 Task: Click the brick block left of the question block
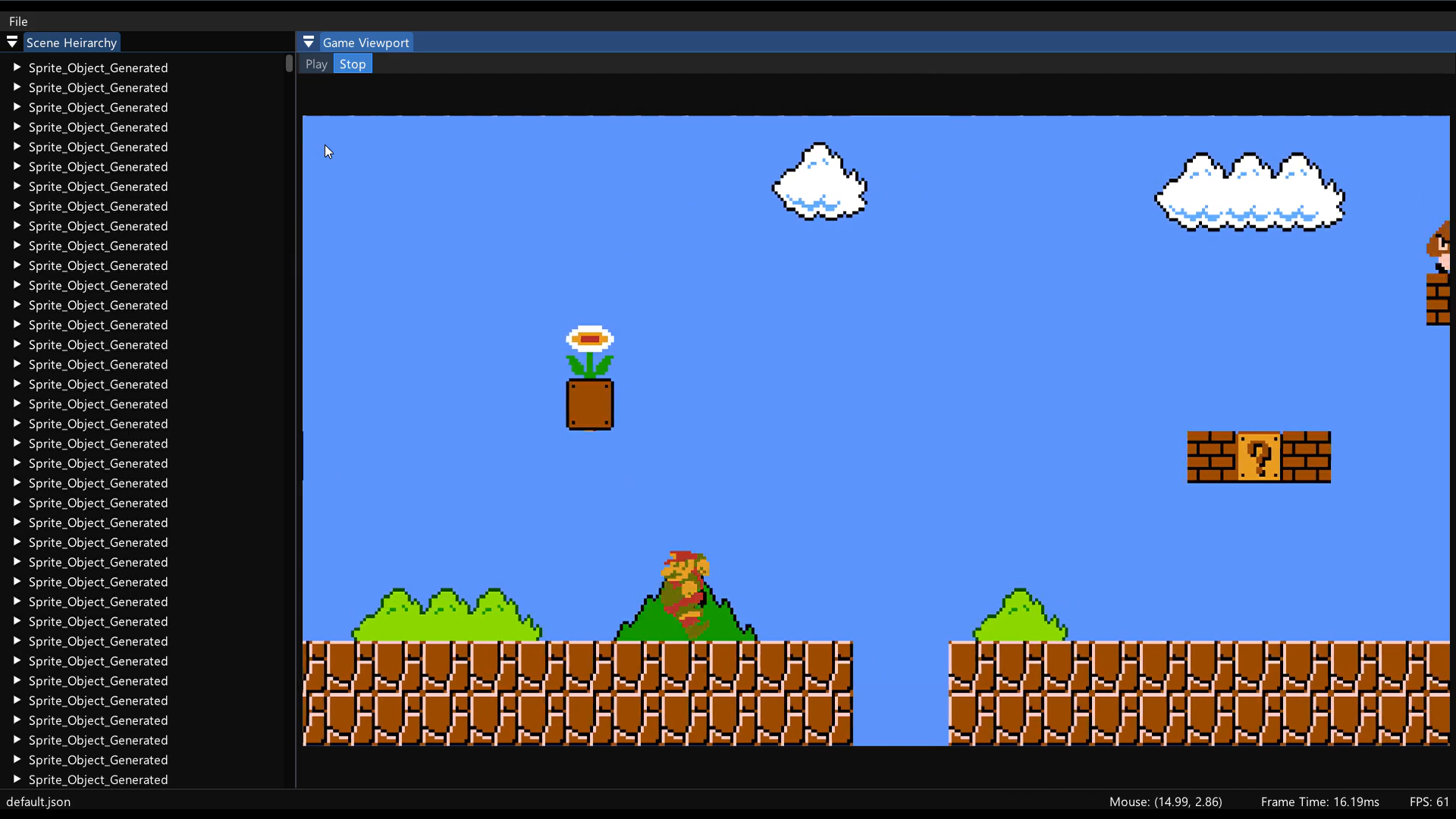[x=1211, y=457]
